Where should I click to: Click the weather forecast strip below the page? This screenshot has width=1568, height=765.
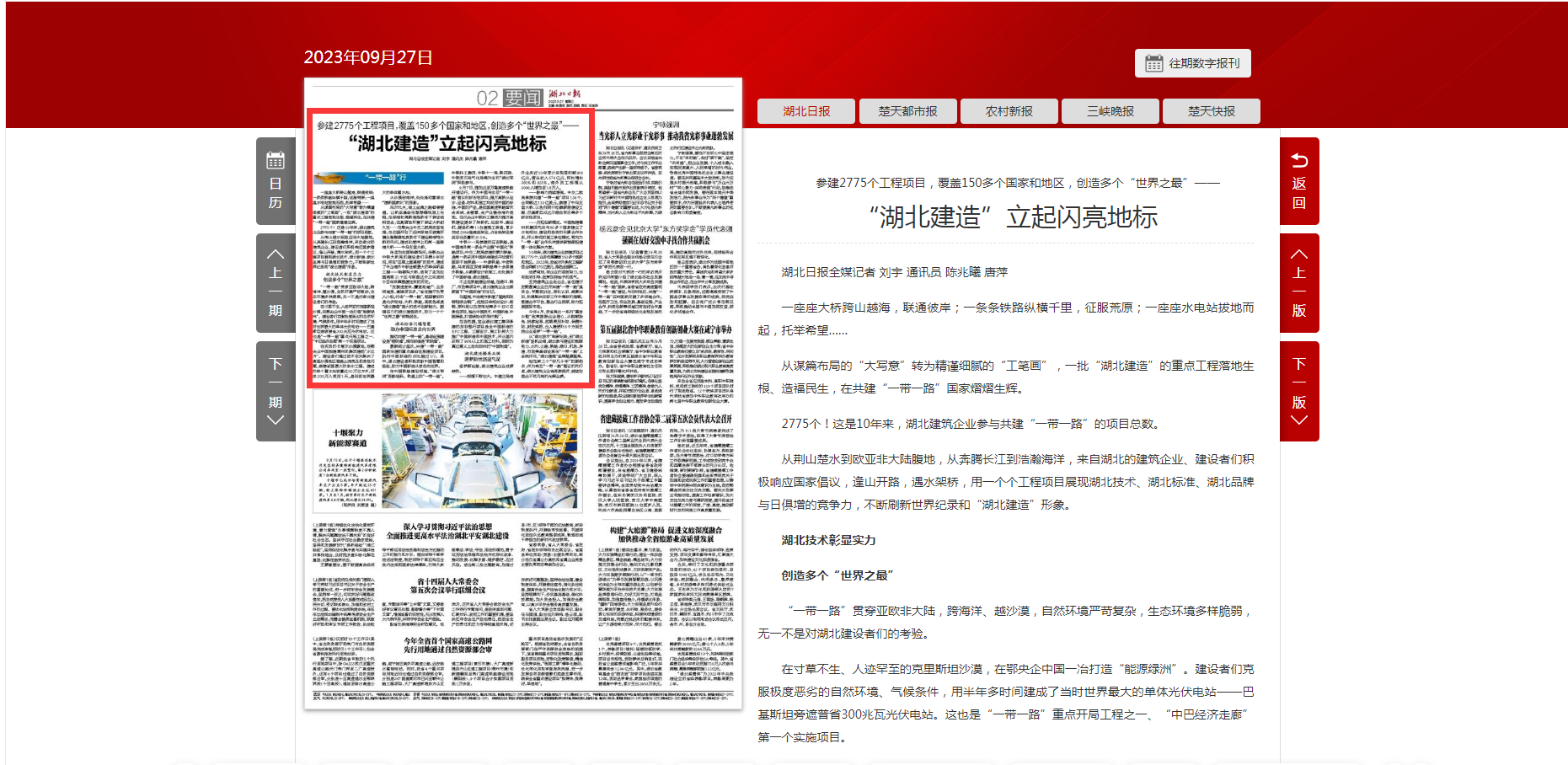coord(522,696)
